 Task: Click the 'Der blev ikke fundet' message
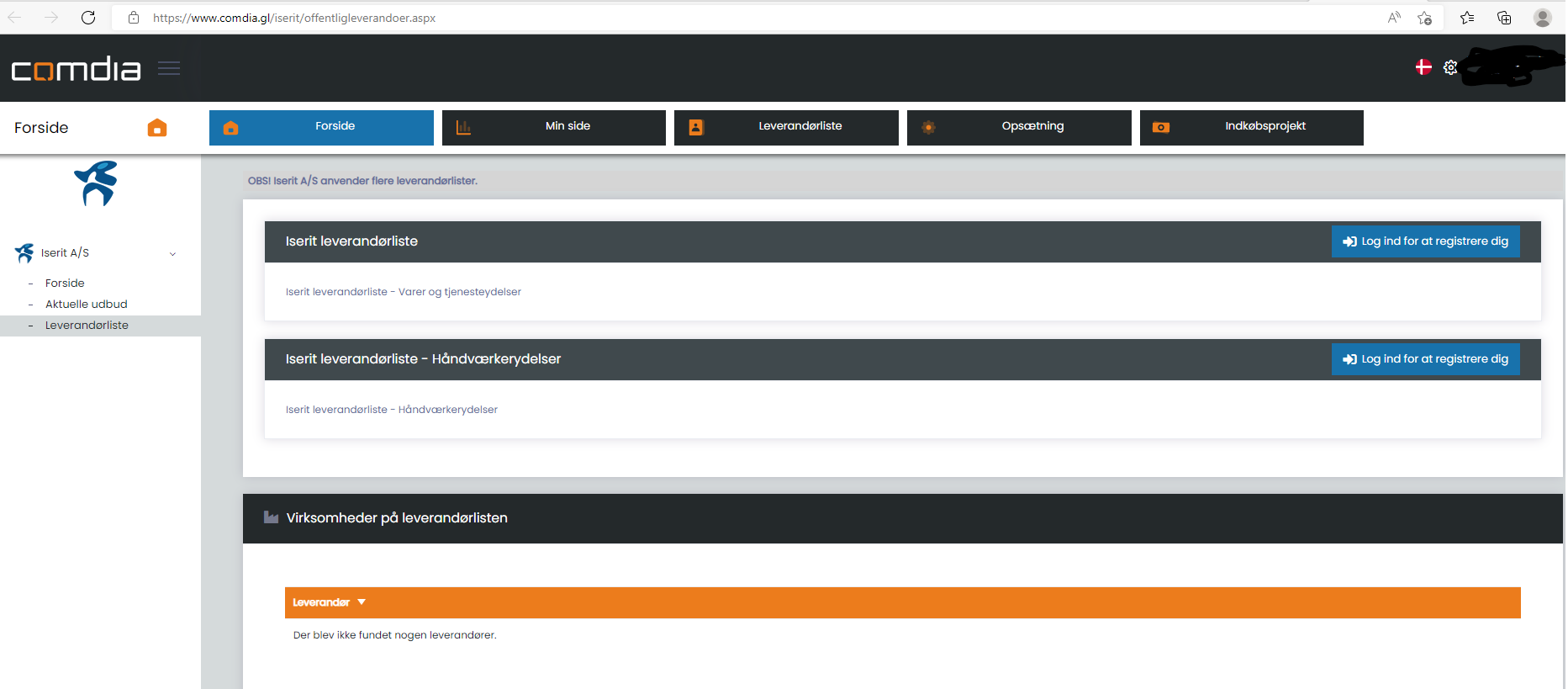pyautogui.click(x=395, y=635)
